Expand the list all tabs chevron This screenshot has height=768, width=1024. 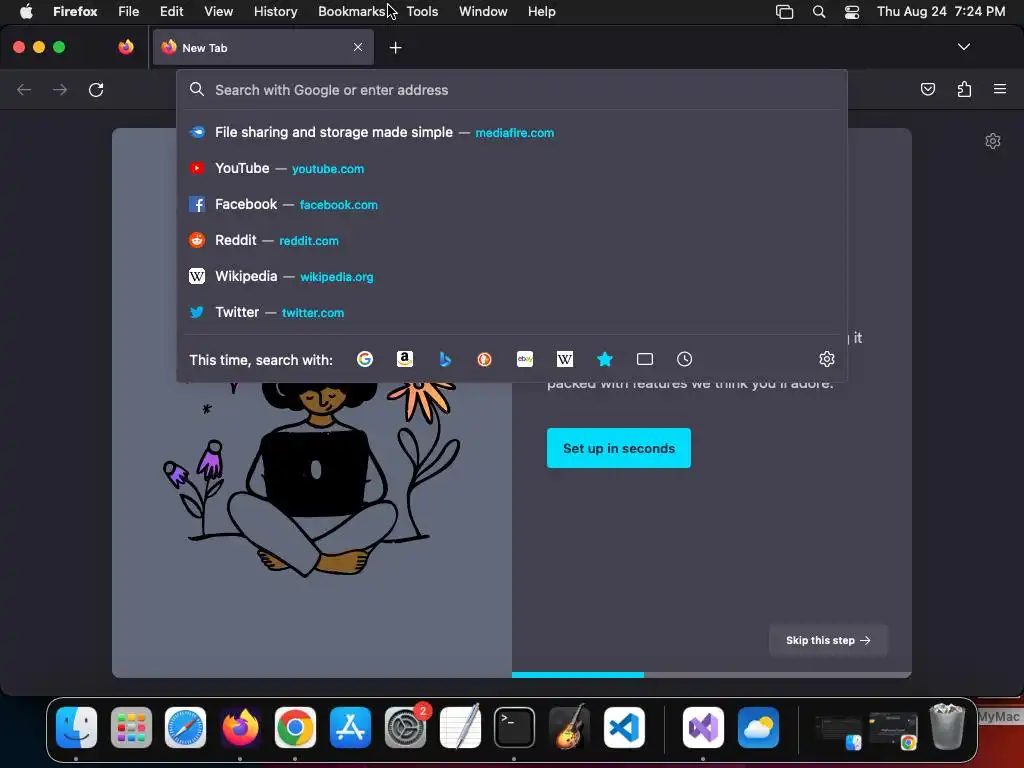coord(963,47)
